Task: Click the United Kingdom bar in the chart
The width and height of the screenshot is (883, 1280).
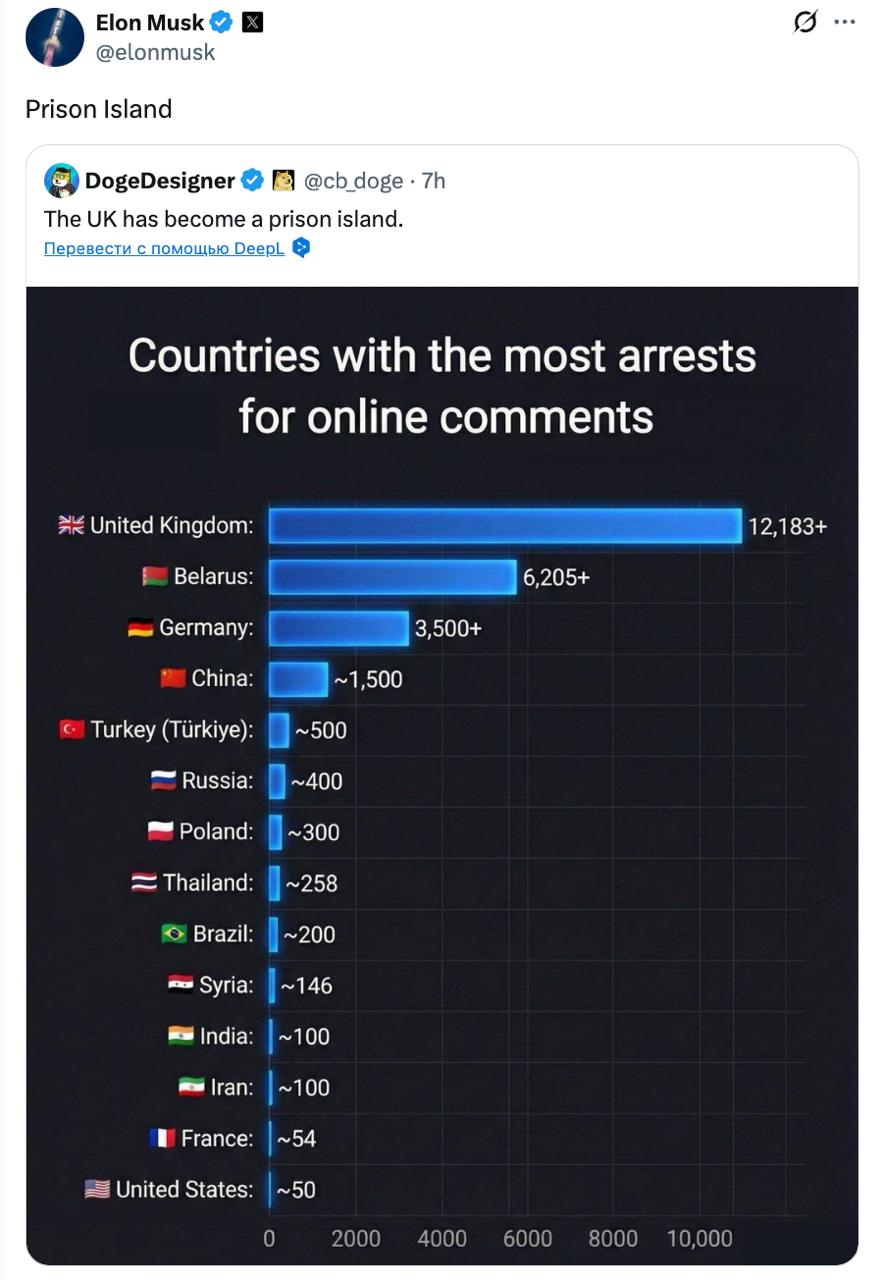Action: (504, 526)
